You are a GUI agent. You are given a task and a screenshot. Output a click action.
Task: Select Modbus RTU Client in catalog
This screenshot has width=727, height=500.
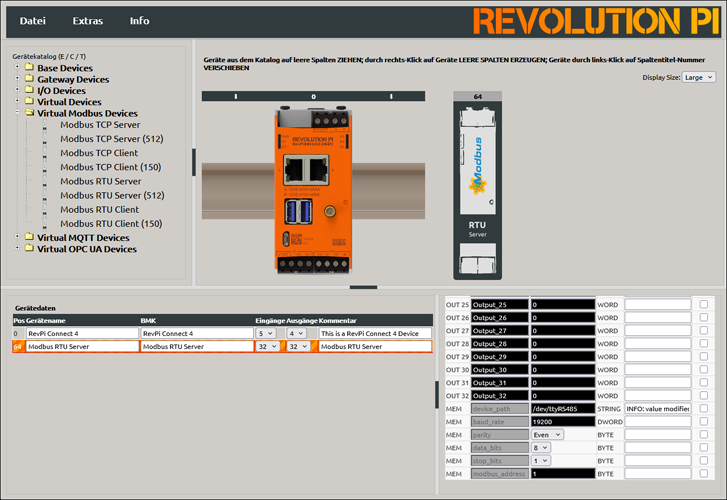99,210
